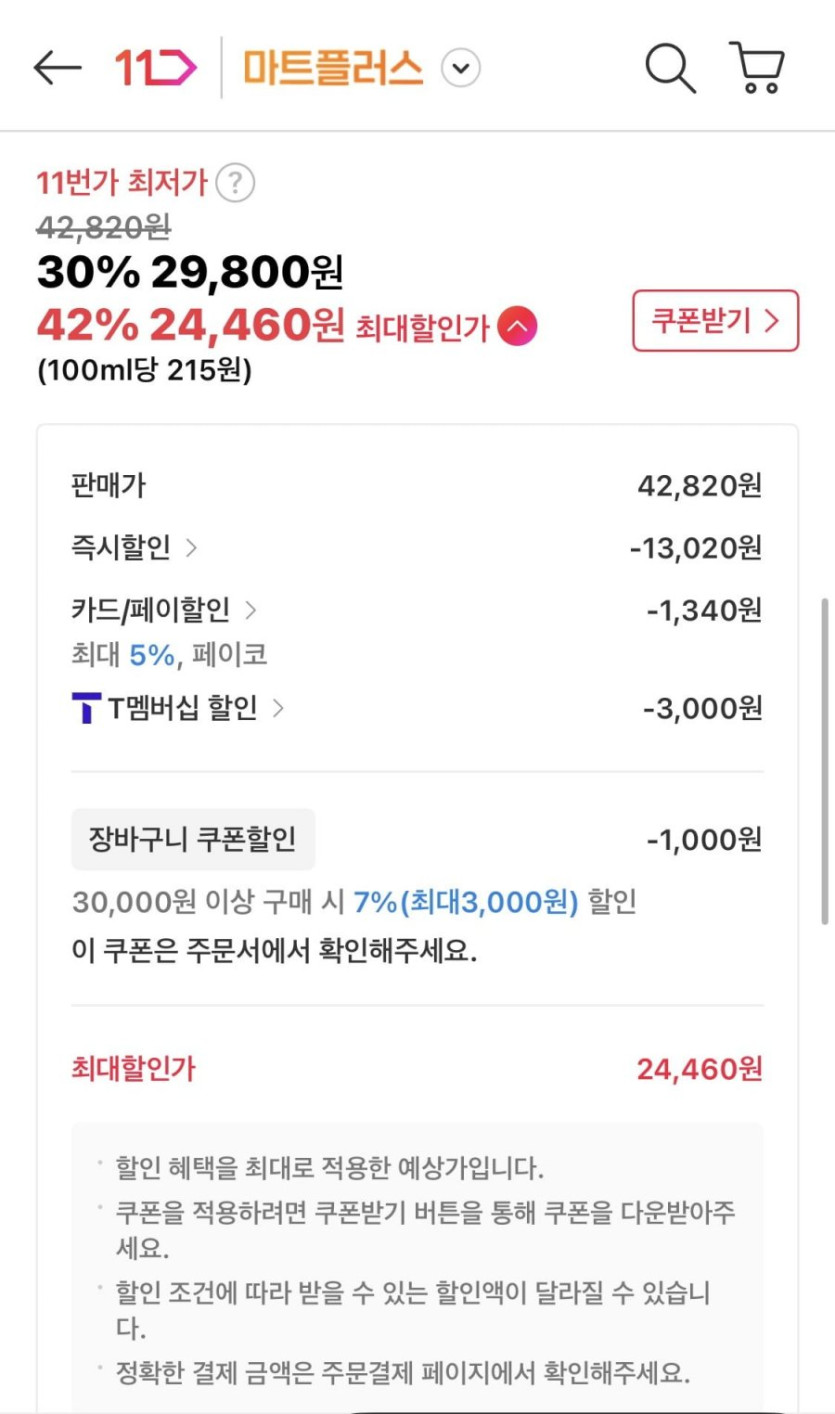The image size is (835, 1414).
Task: Open the shopping cart icon
Action: pyautogui.click(x=758, y=68)
